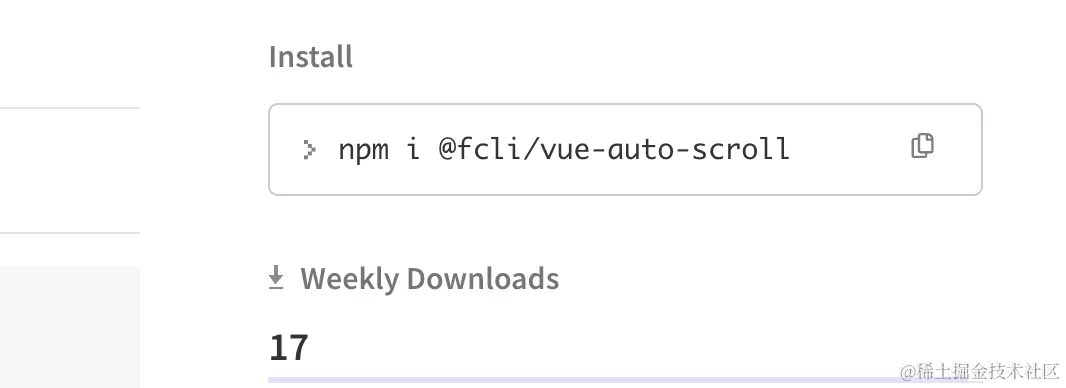Copy the npm install command
This screenshot has width=1066, height=388.
(922, 146)
